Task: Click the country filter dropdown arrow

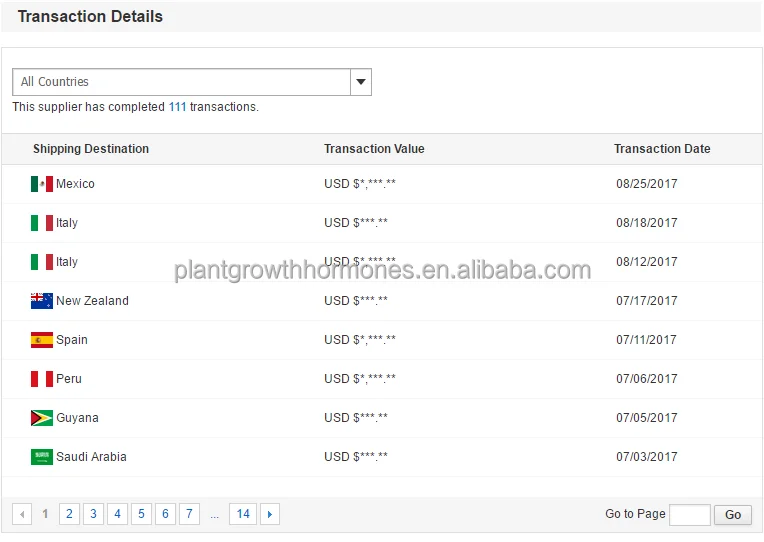Action: click(361, 82)
